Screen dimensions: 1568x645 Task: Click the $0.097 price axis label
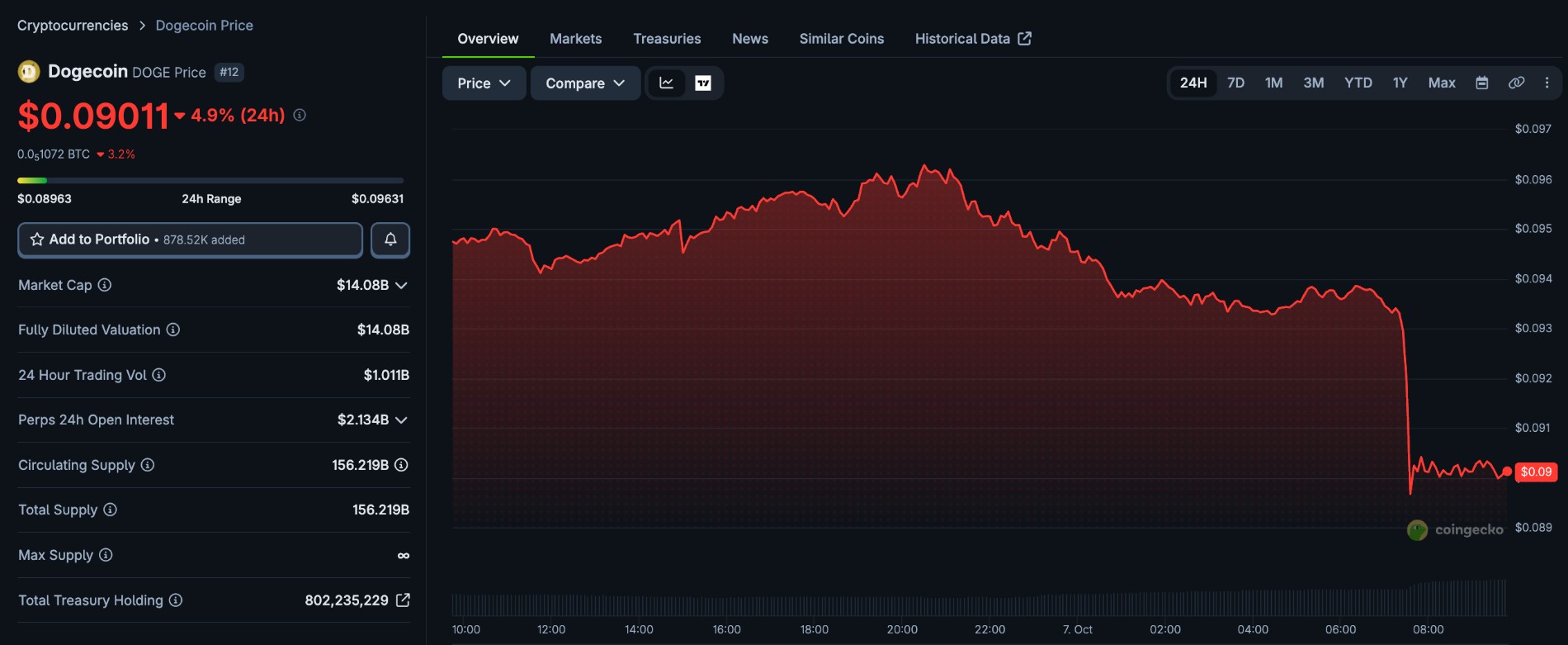tap(1533, 129)
